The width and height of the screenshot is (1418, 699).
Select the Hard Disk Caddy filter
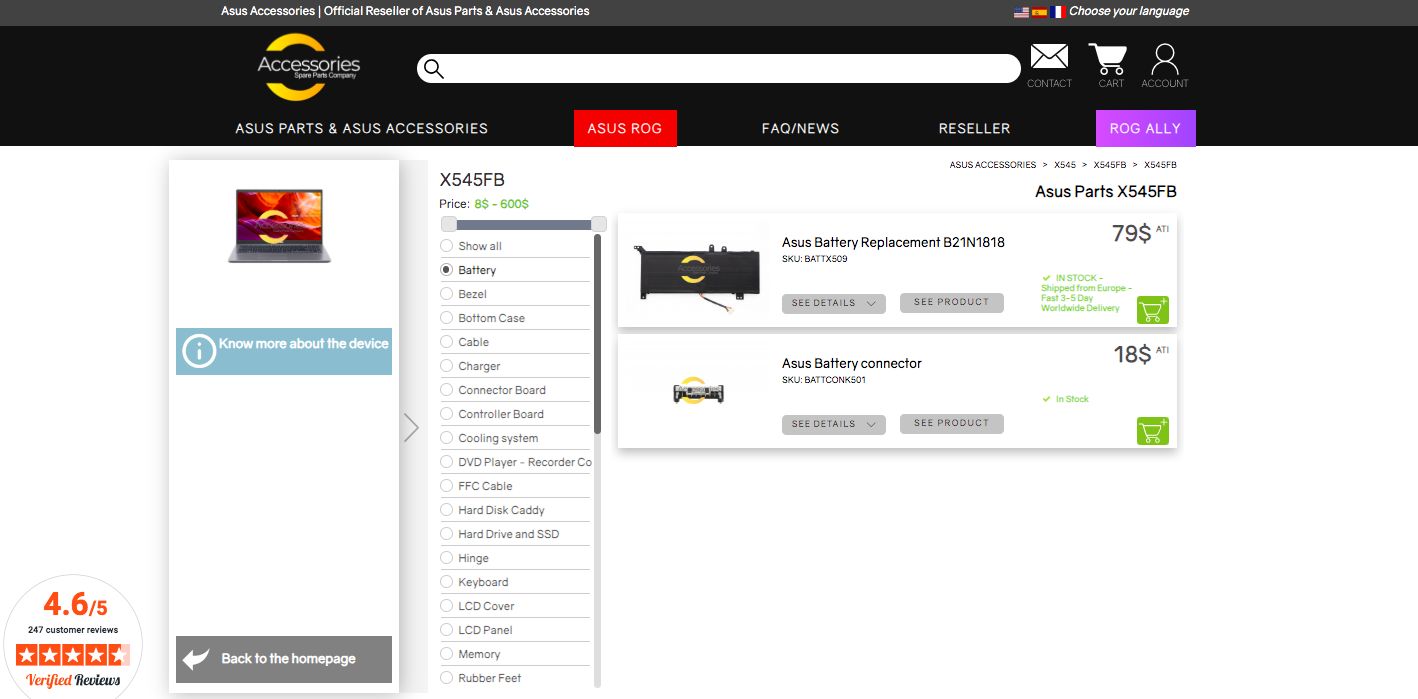[447, 510]
